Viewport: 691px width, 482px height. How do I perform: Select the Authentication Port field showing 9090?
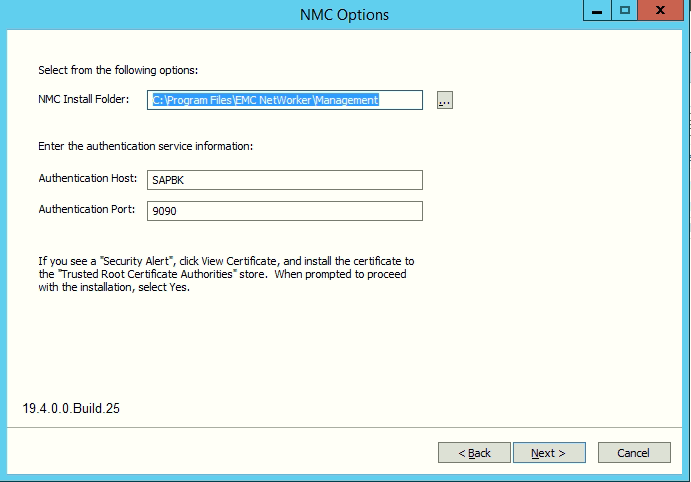pyautogui.click(x=284, y=211)
